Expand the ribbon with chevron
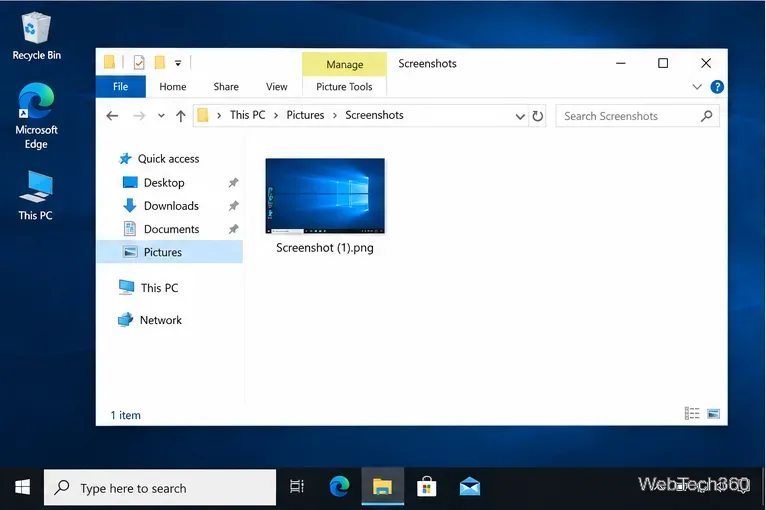The height and width of the screenshot is (510, 766). [x=697, y=87]
